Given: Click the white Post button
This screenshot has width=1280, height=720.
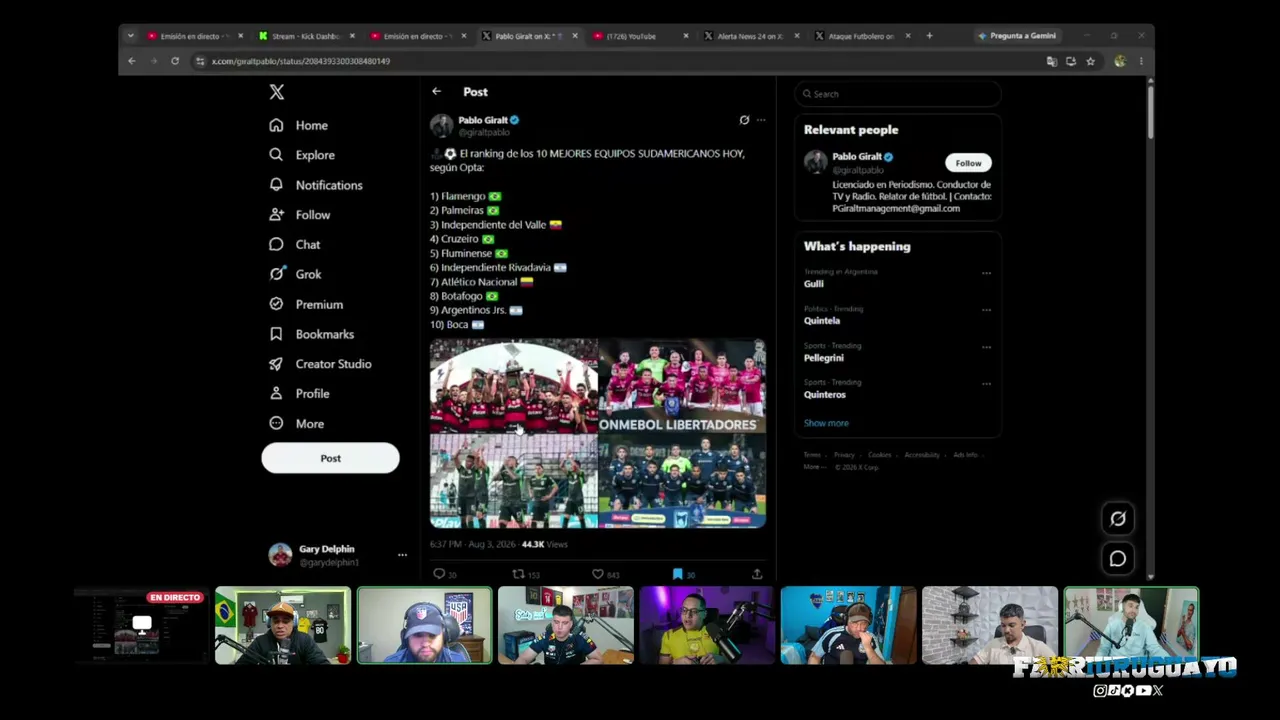Looking at the screenshot, I should (330, 458).
